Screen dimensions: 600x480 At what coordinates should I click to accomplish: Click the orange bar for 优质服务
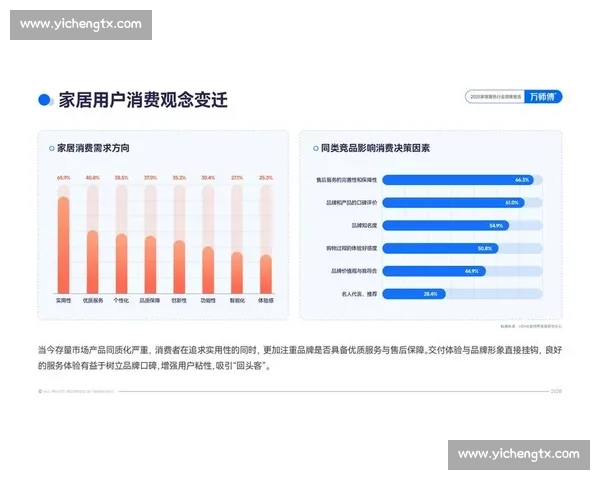coord(93,262)
